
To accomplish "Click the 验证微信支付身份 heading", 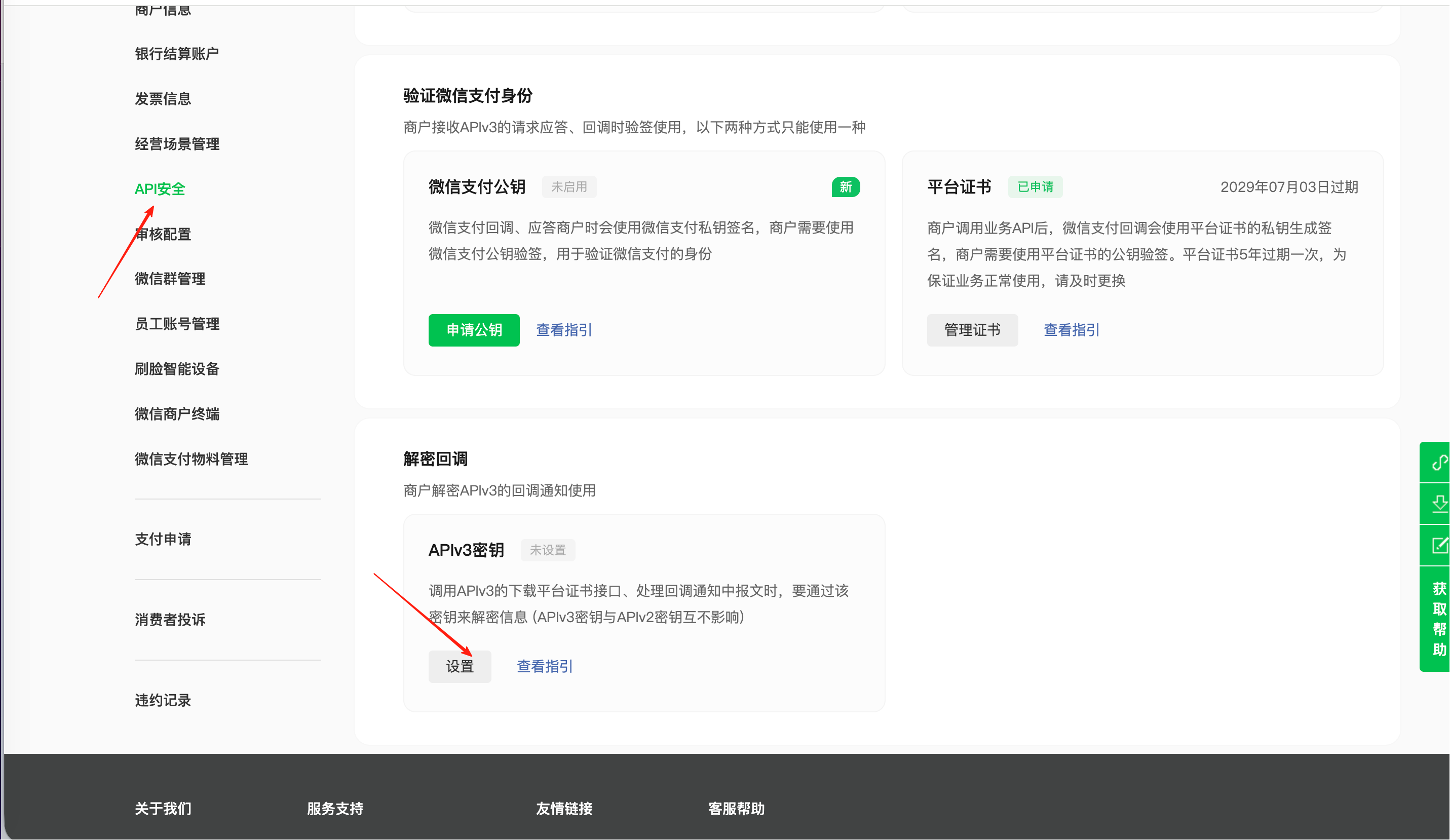I will click(468, 96).
